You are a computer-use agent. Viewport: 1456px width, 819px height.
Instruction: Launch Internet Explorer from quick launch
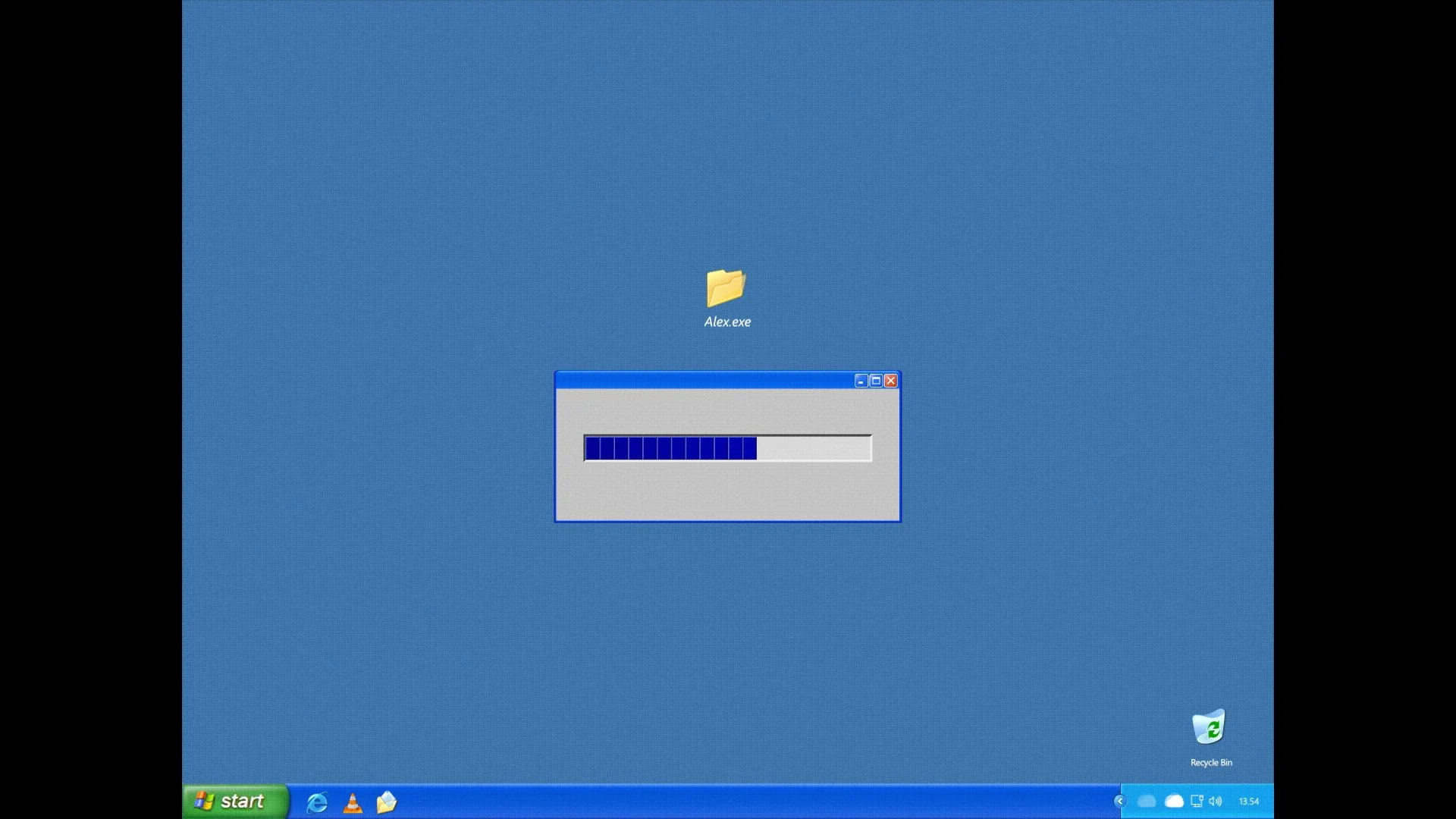pos(317,802)
